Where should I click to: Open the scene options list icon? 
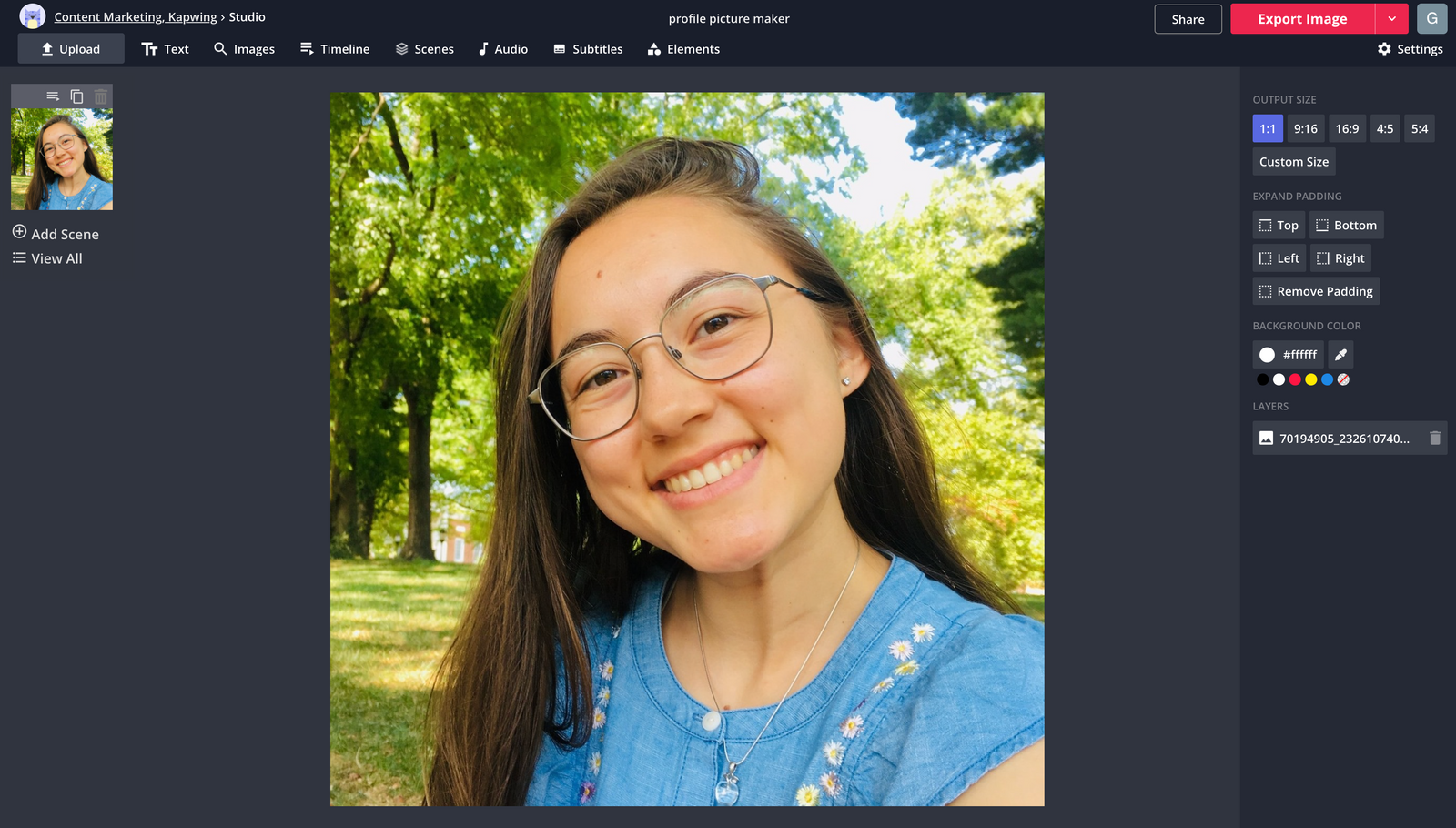click(x=52, y=96)
